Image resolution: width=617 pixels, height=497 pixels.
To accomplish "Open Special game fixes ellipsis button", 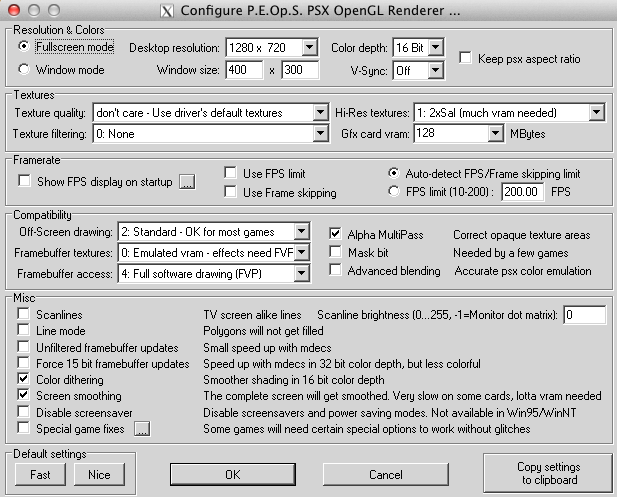I will point(142,429).
